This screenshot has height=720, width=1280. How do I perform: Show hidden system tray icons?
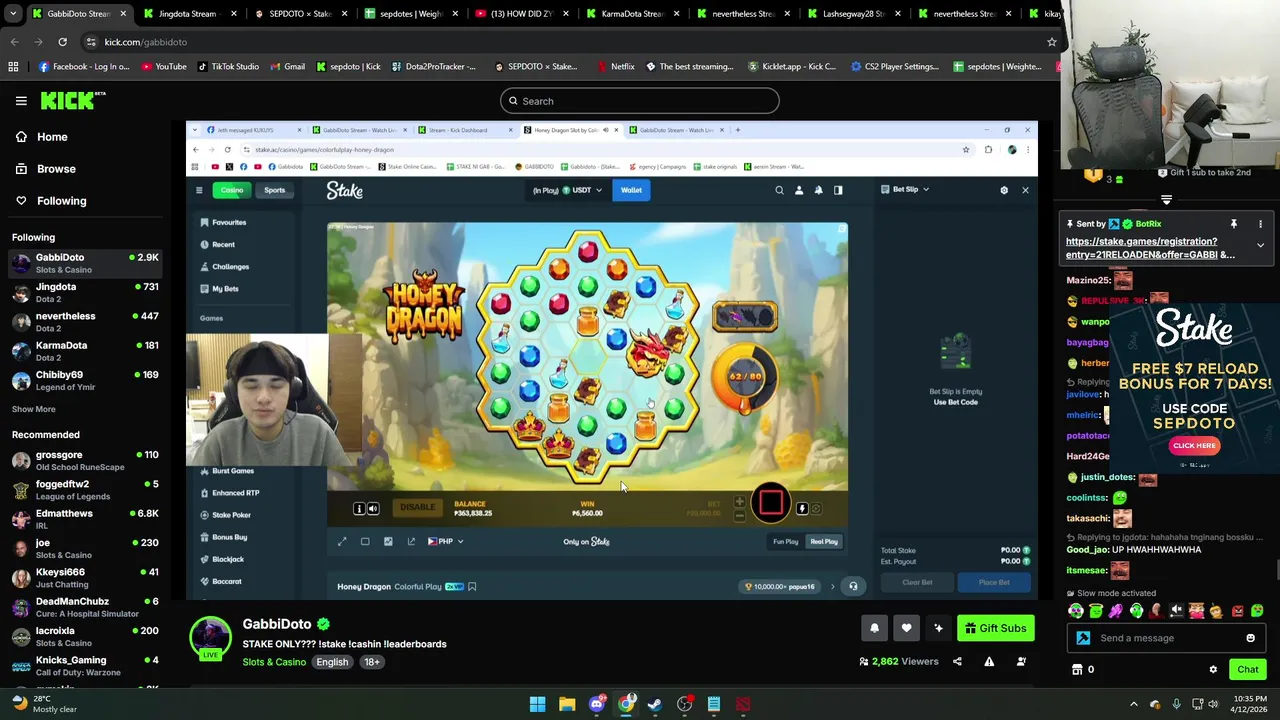click(x=1133, y=704)
